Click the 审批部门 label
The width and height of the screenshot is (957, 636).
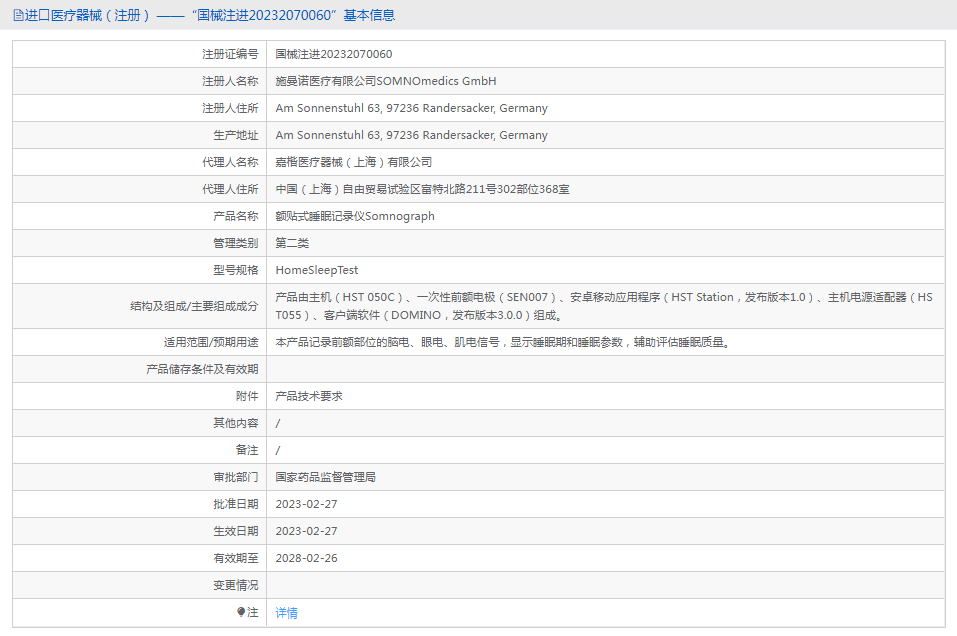[x=236, y=477]
